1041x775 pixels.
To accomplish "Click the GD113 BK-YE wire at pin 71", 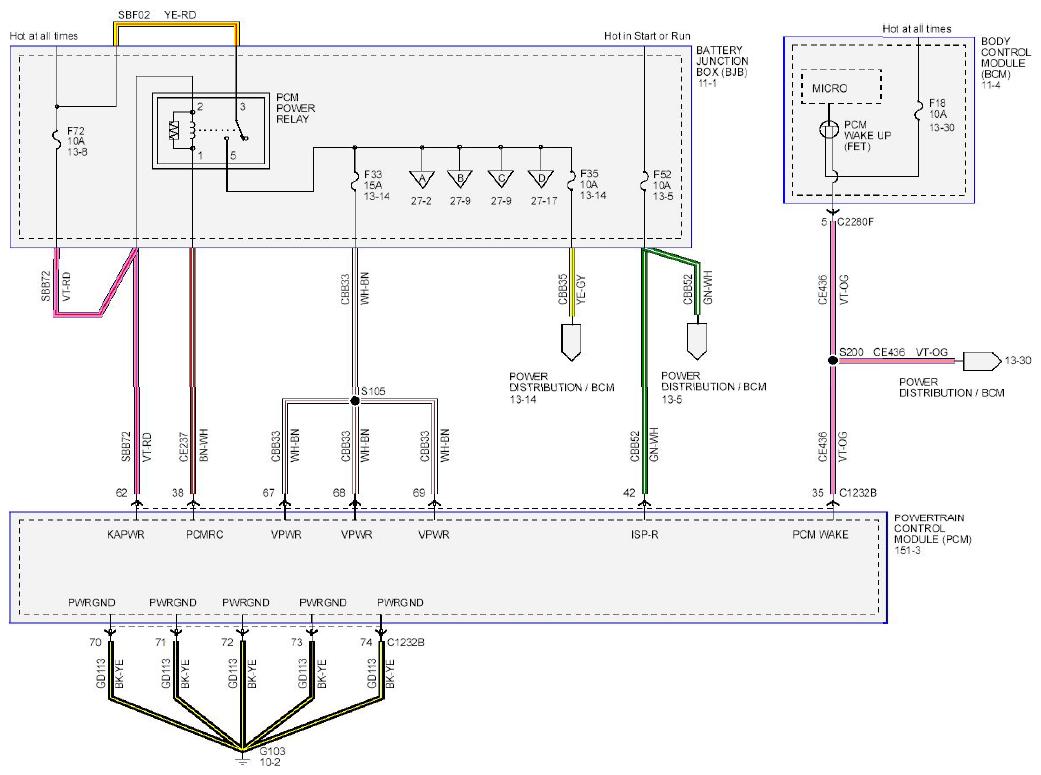I will tap(177, 669).
